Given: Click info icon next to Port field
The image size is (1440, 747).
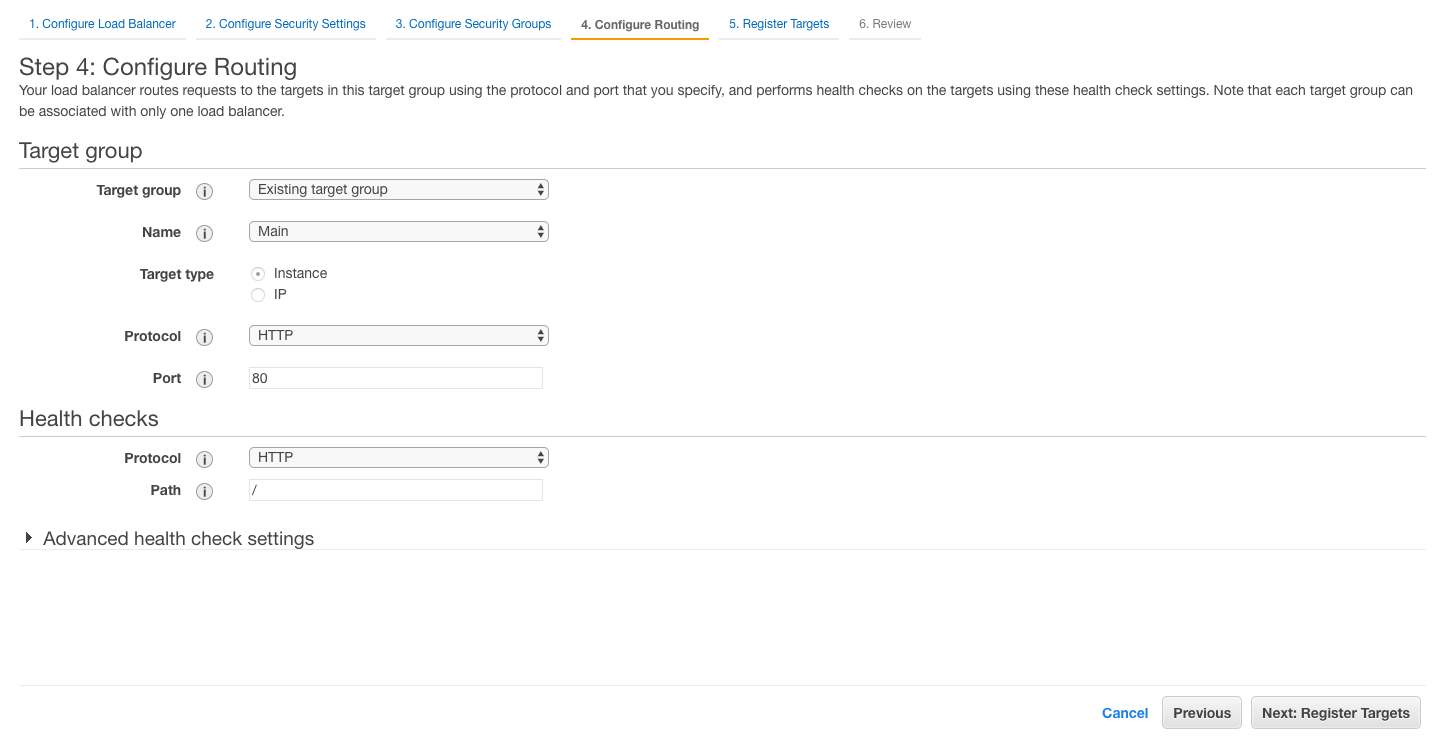Looking at the screenshot, I should (204, 379).
